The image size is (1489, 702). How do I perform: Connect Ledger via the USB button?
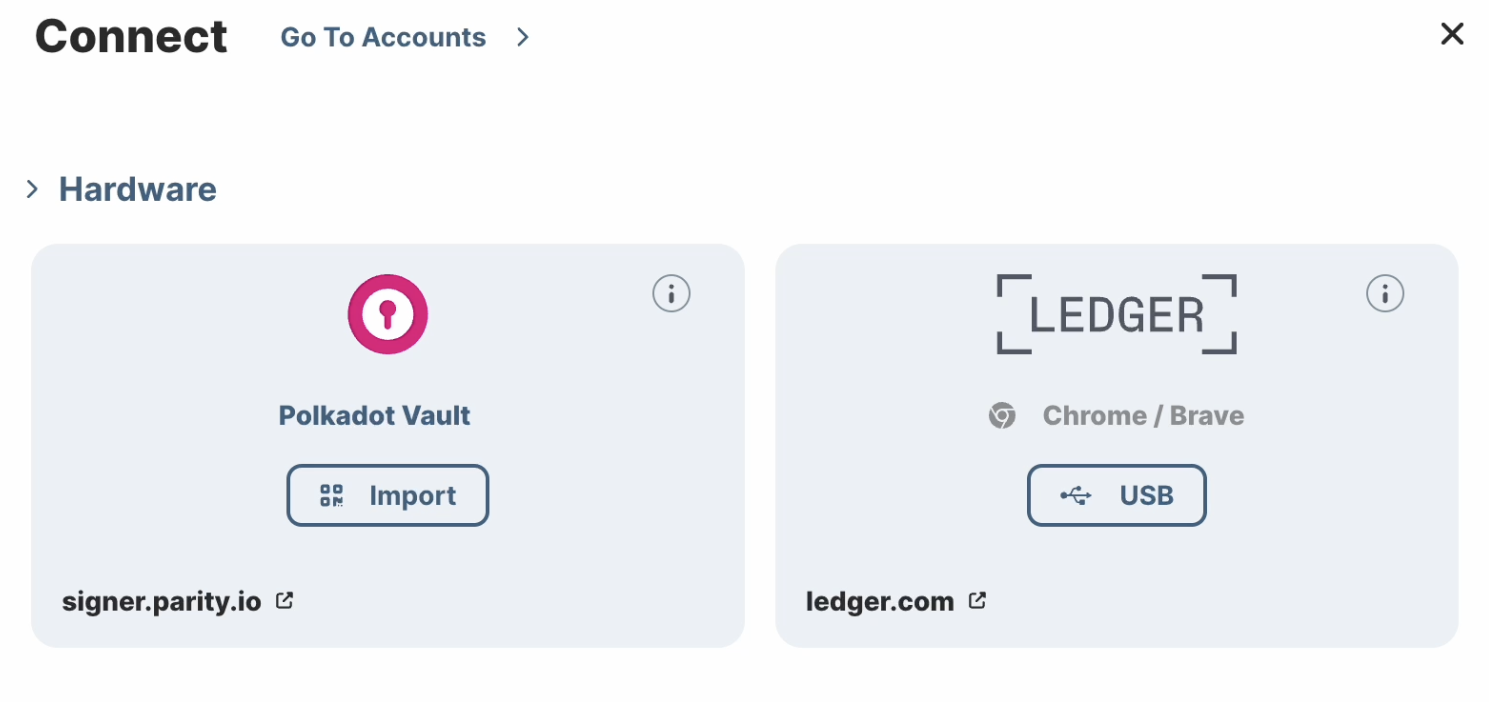1116,496
